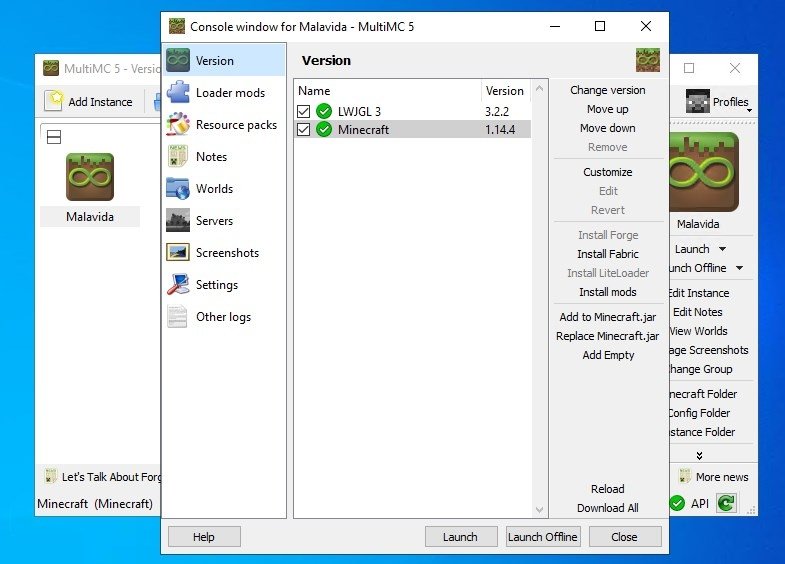Screen dimensions: 785x564
Task: Click the Settings page icon
Action: 178,285
